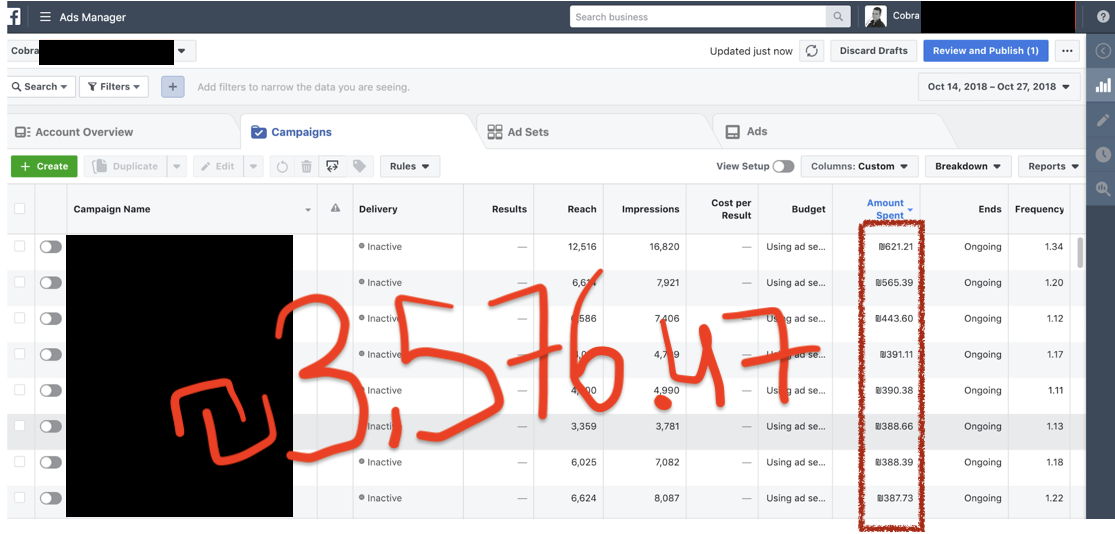This screenshot has height=534, width=1115.
Task: Click the green Create button
Action: tap(44, 167)
